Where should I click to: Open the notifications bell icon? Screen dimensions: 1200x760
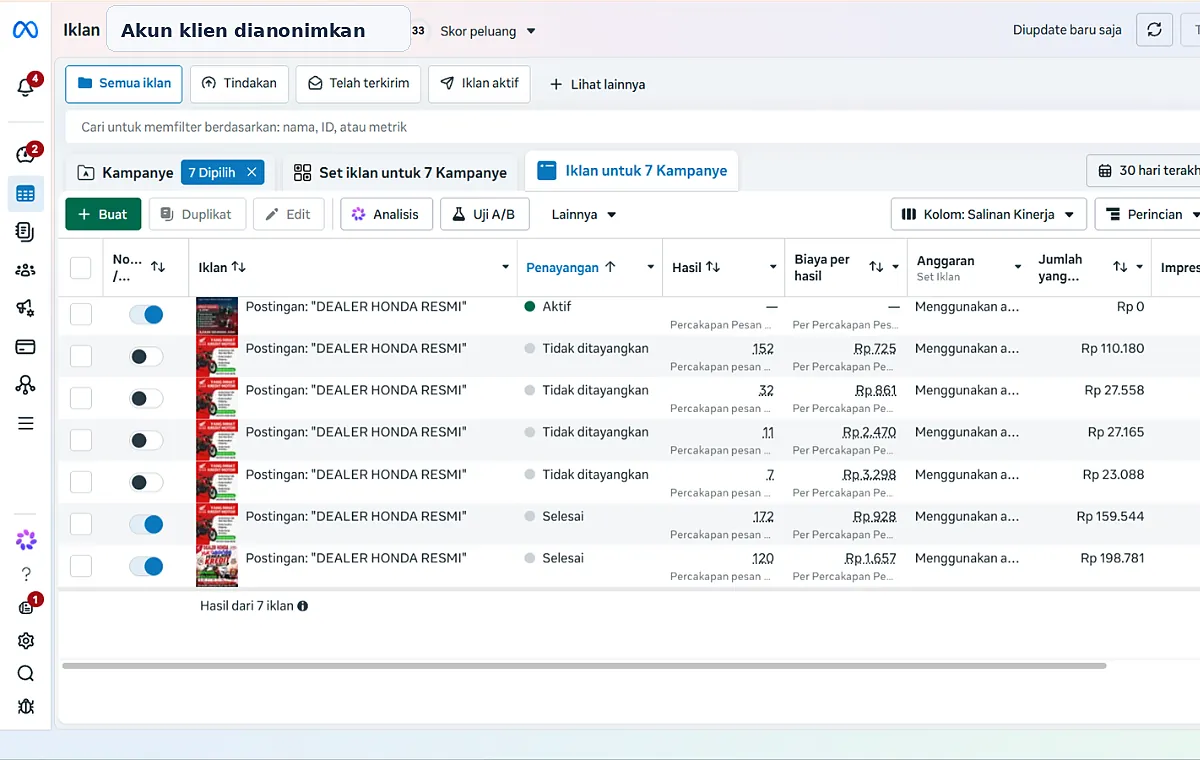(26, 87)
